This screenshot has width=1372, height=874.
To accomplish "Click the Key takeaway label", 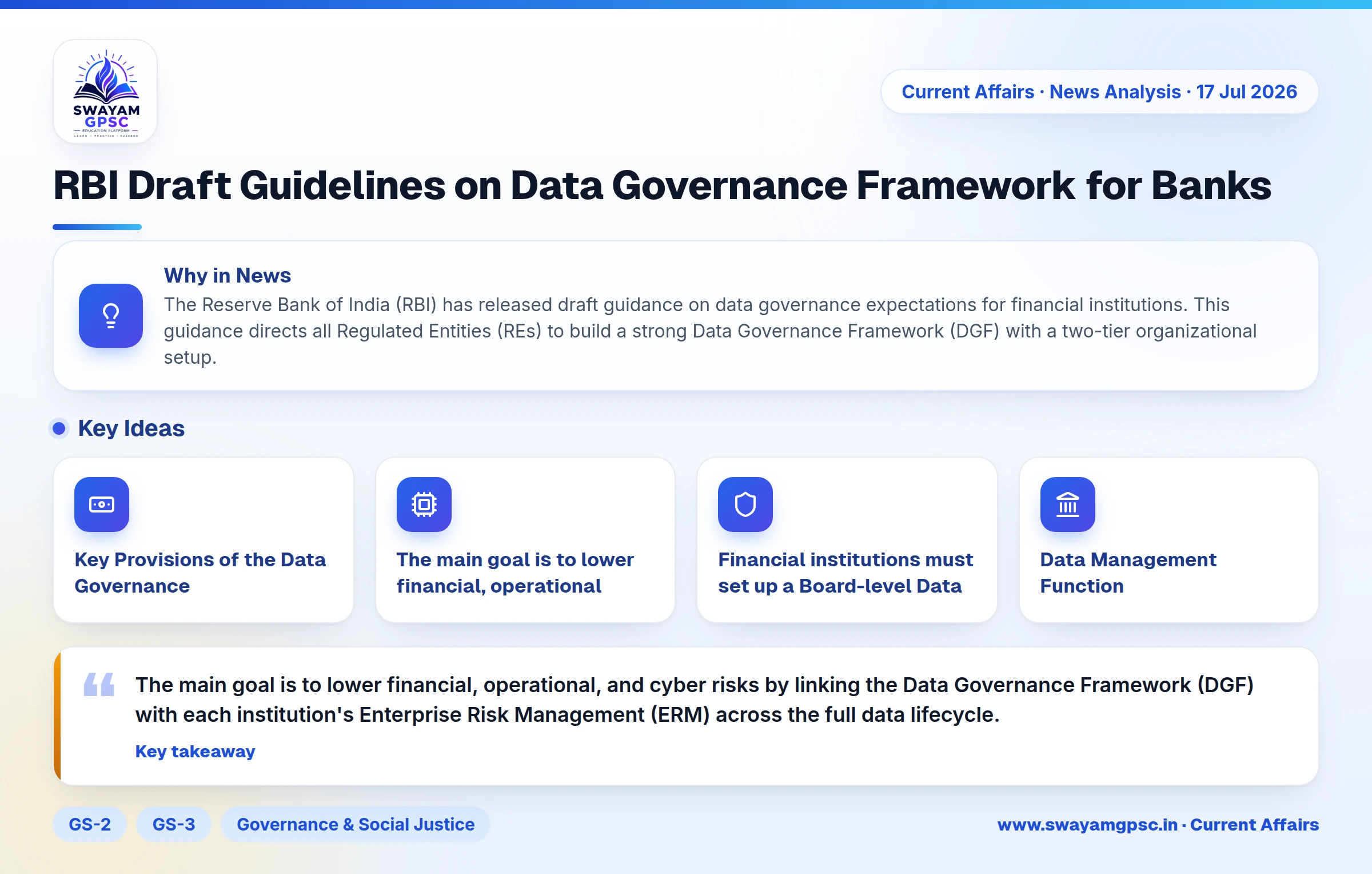I will tap(195, 751).
